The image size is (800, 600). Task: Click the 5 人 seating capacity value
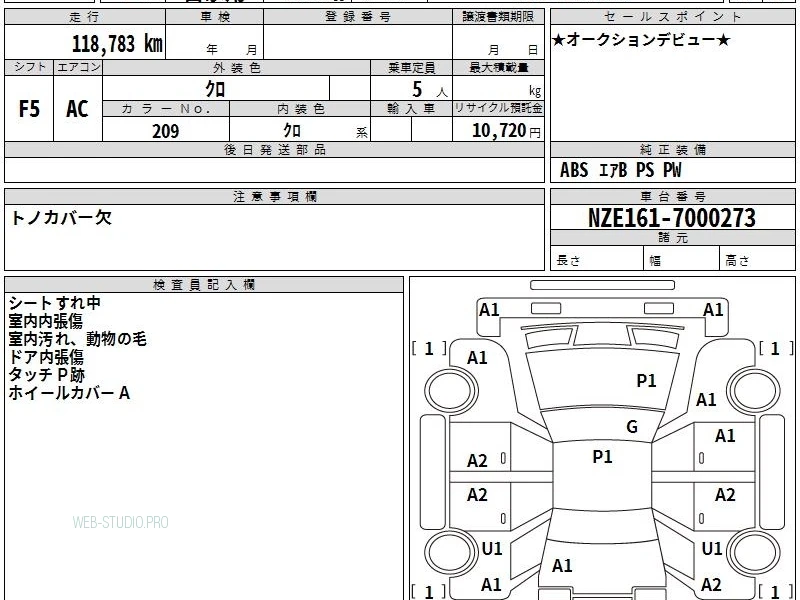pyautogui.click(x=429, y=89)
